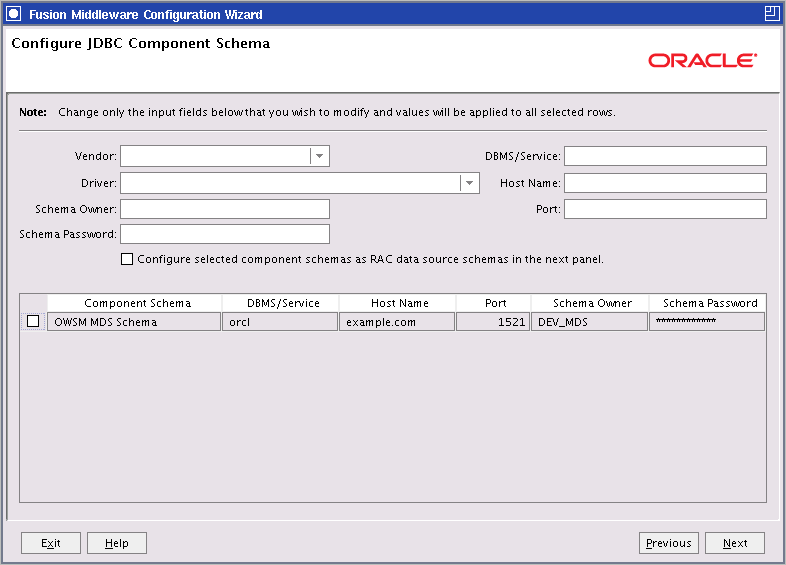Click the Host Name column header
The height and width of the screenshot is (565, 786).
tap(398, 303)
